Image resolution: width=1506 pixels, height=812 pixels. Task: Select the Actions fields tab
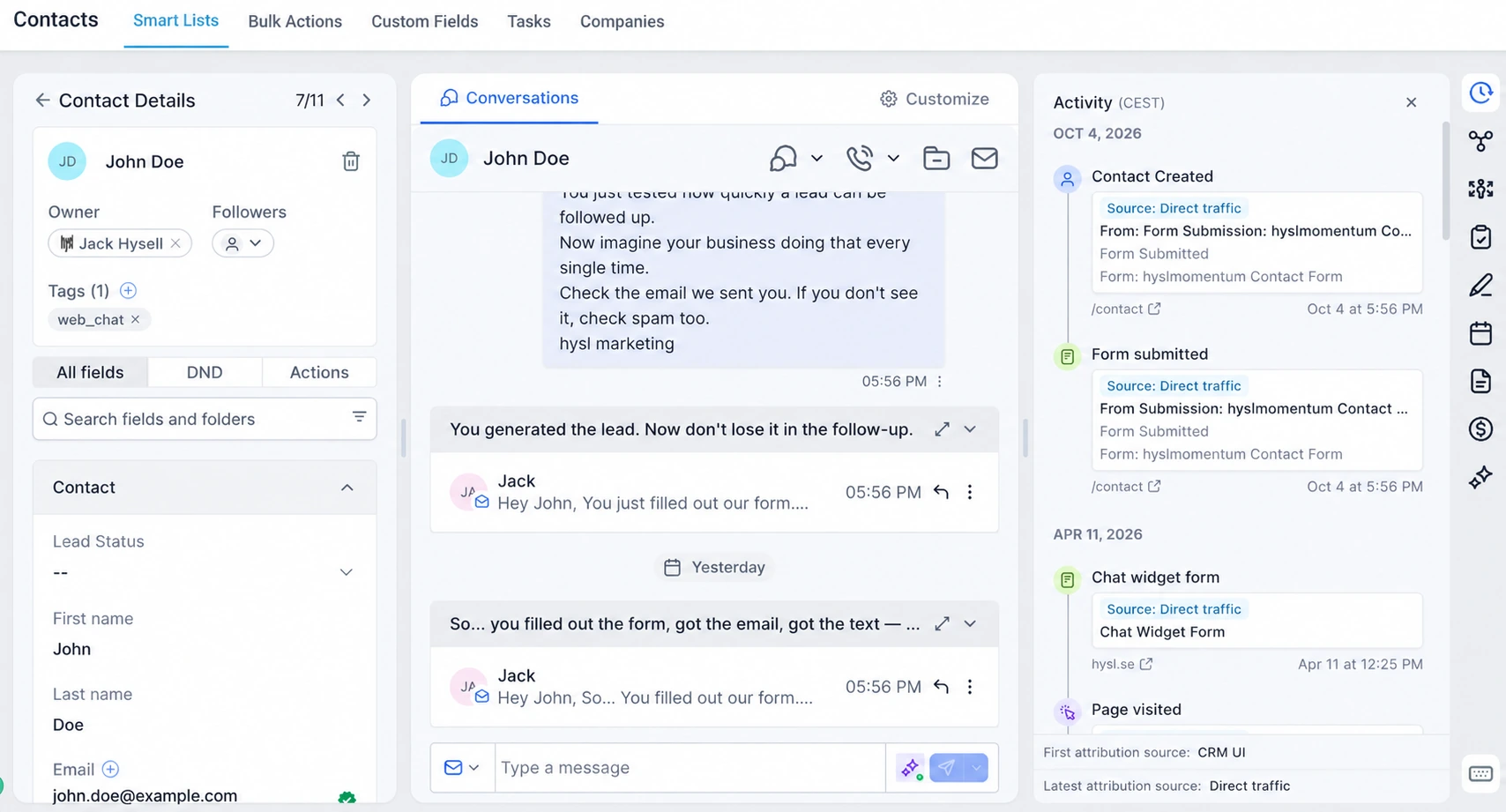[319, 372]
